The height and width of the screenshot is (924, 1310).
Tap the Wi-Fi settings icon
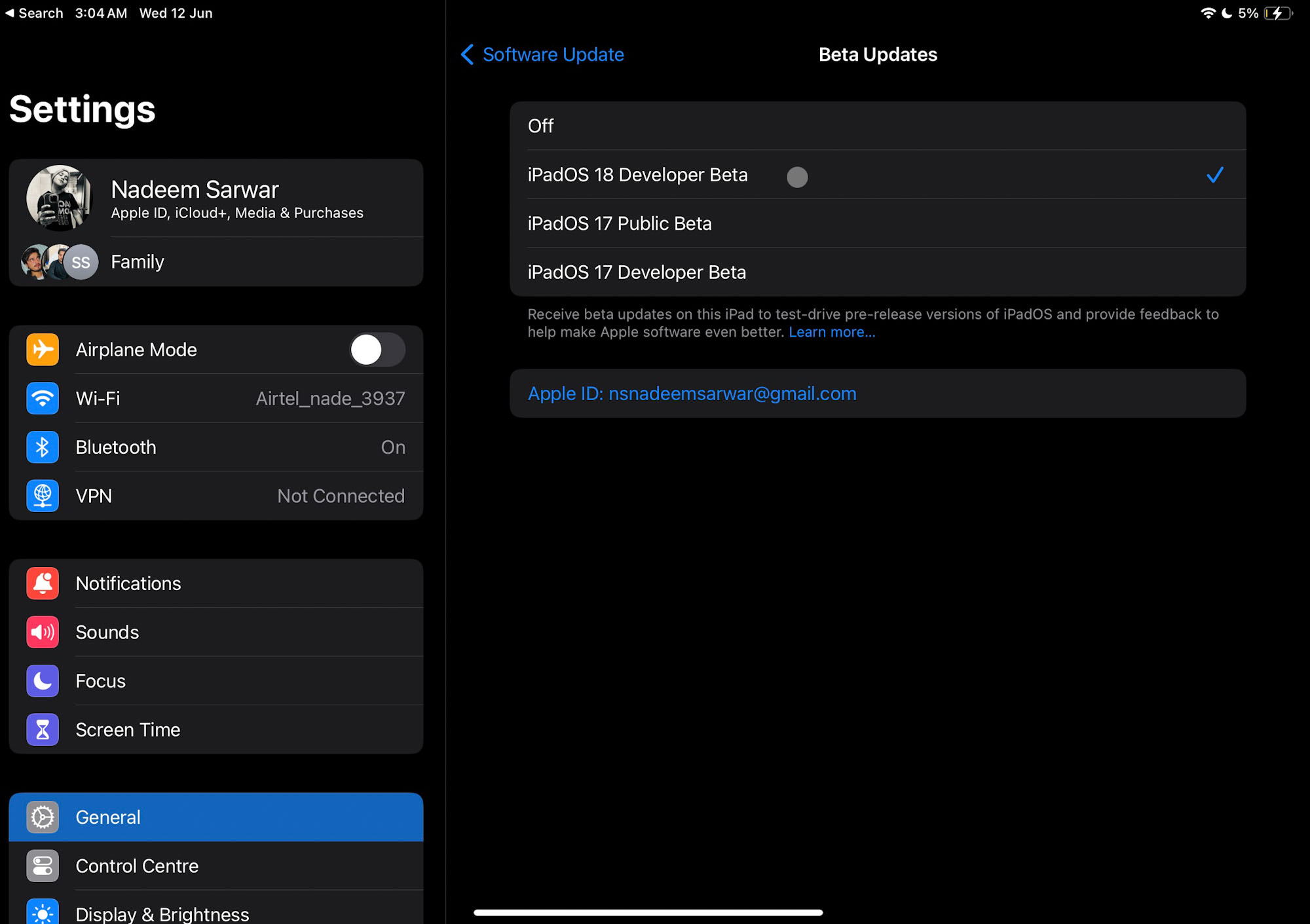coord(41,398)
